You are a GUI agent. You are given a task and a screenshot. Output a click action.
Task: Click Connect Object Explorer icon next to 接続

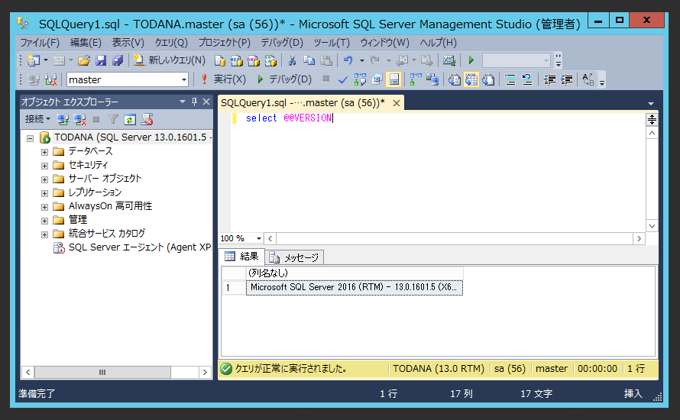click(x=63, y=119)
